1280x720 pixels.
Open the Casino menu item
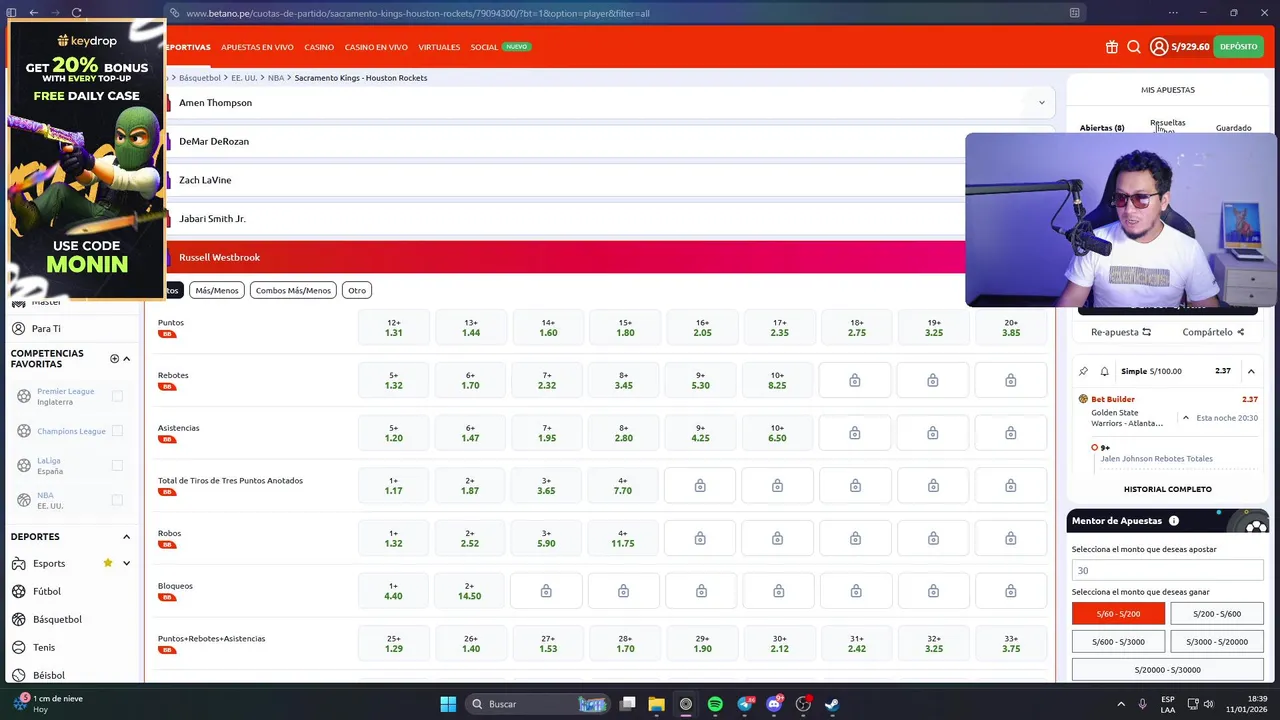tap(319, 47)
